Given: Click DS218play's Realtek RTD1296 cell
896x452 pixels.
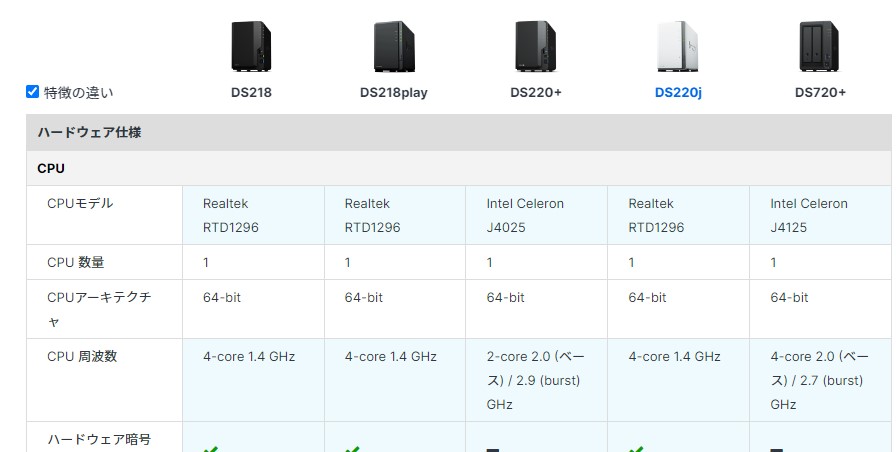Looking at the screenshot, I should click(x=395, y=215).
